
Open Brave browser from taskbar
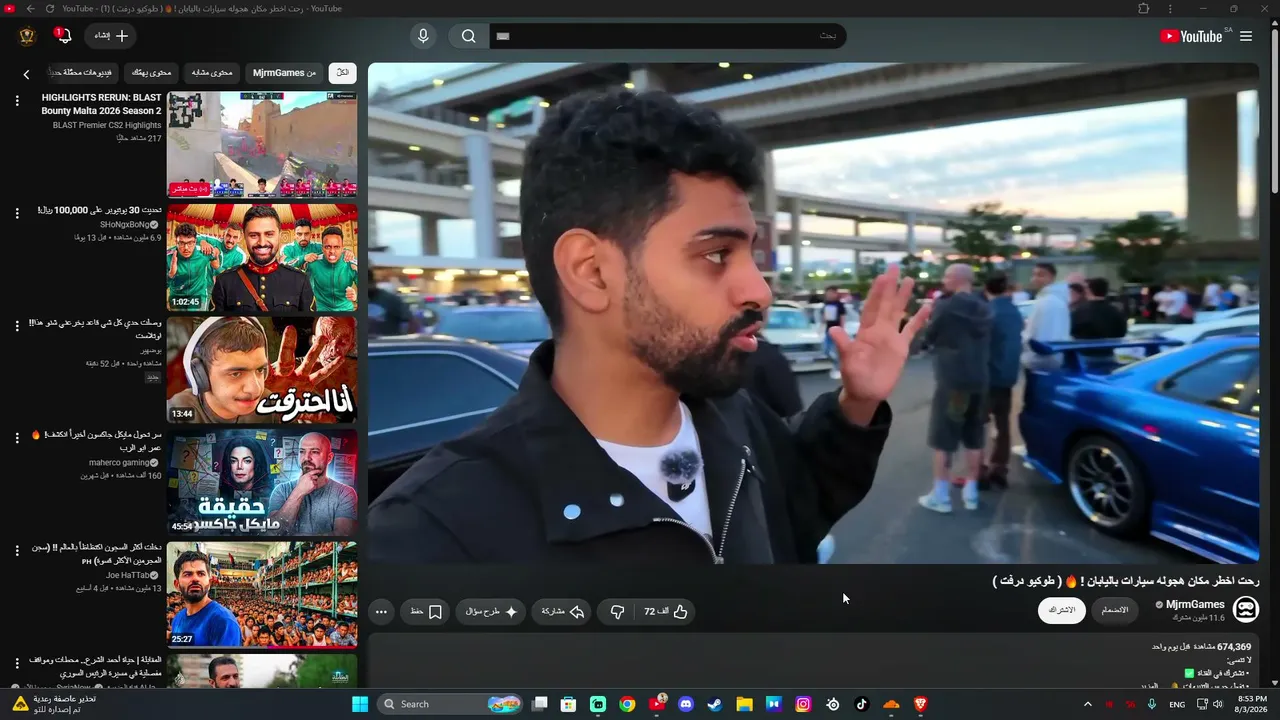920,704
